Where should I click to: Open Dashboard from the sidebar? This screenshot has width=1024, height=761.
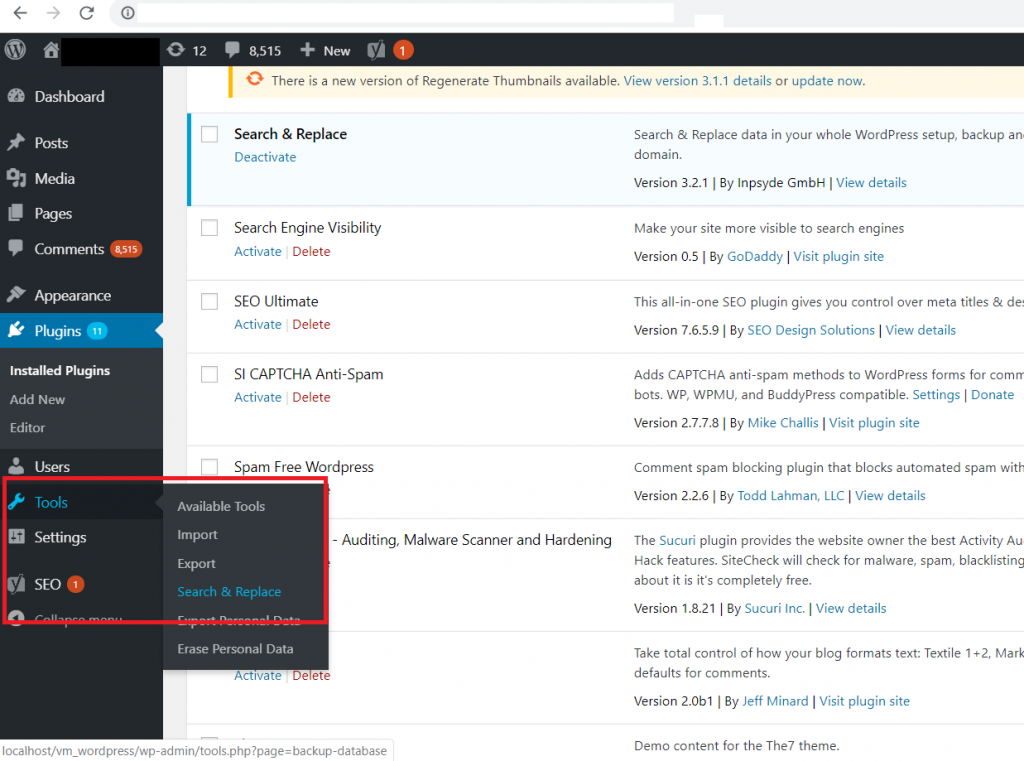pyautogui.click(x=69, y=97)
